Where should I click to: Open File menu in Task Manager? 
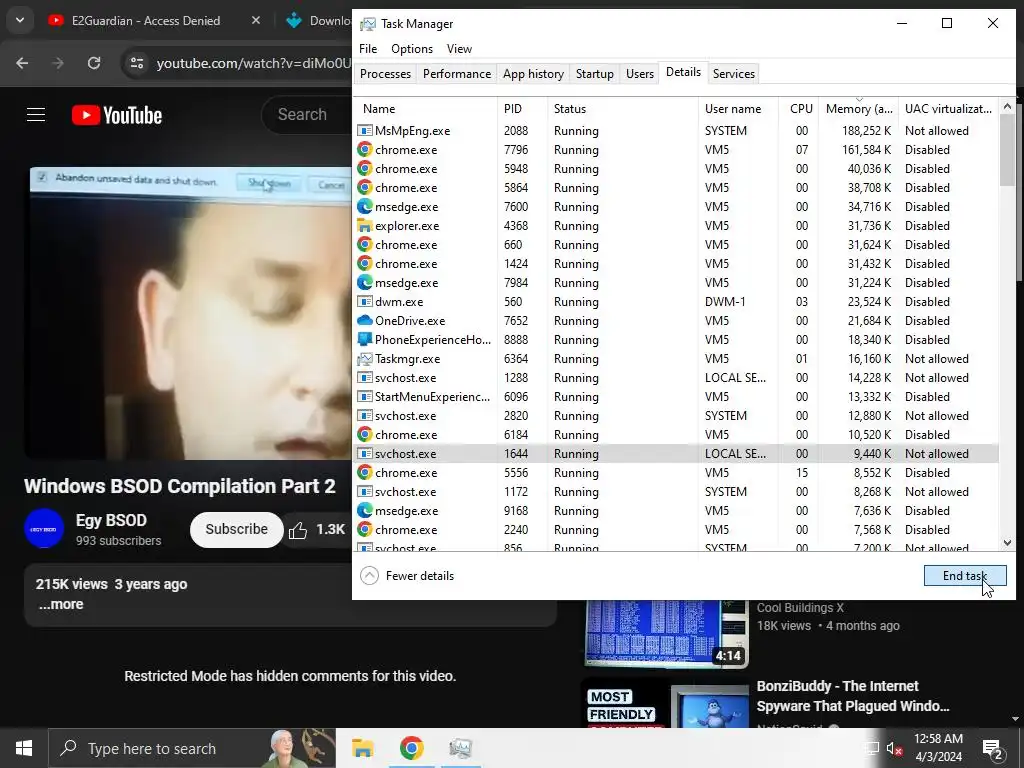click(368, 49)
